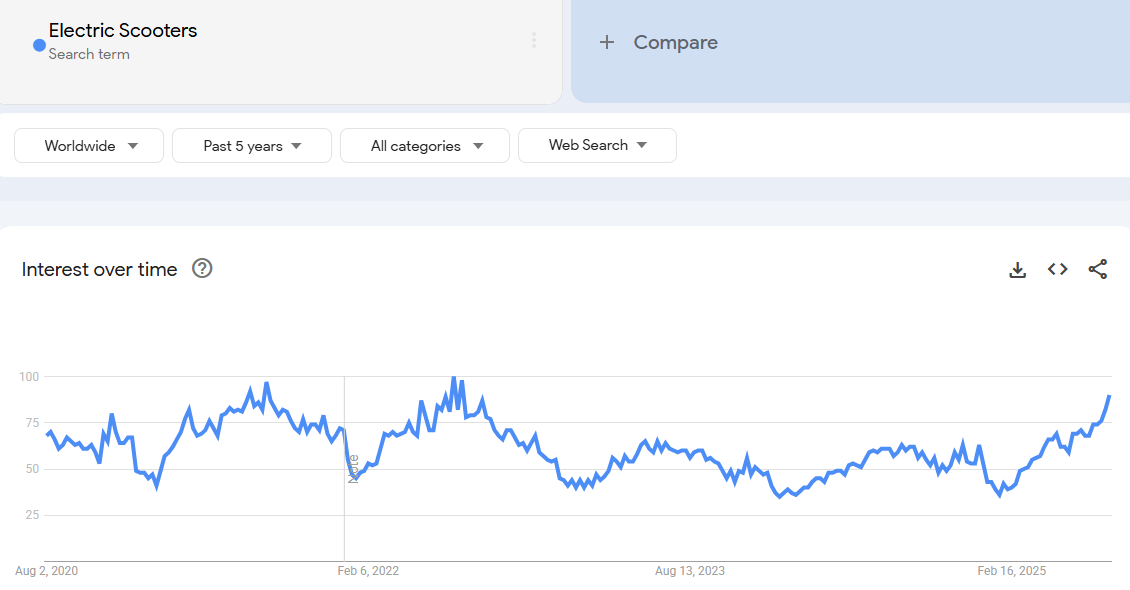Open the Interest over time help icon

click(202, 268)
